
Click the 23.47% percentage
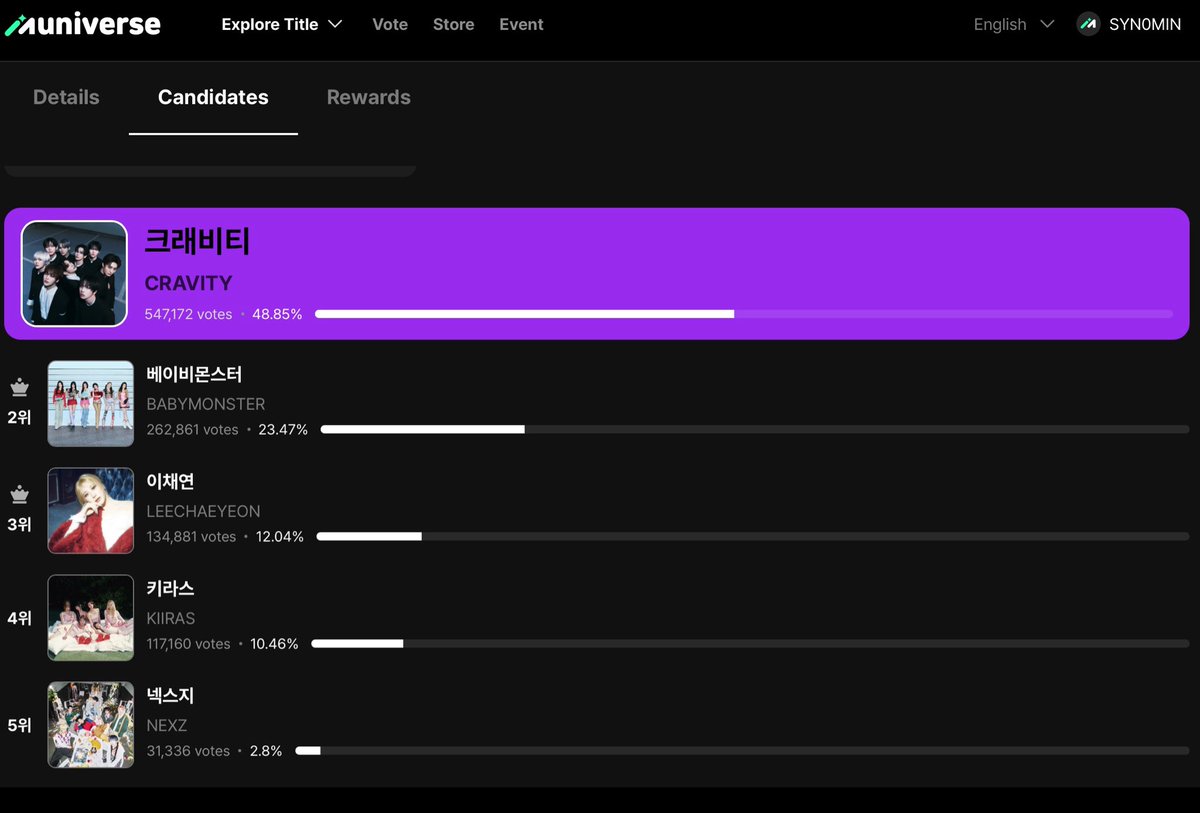point(283,429)
